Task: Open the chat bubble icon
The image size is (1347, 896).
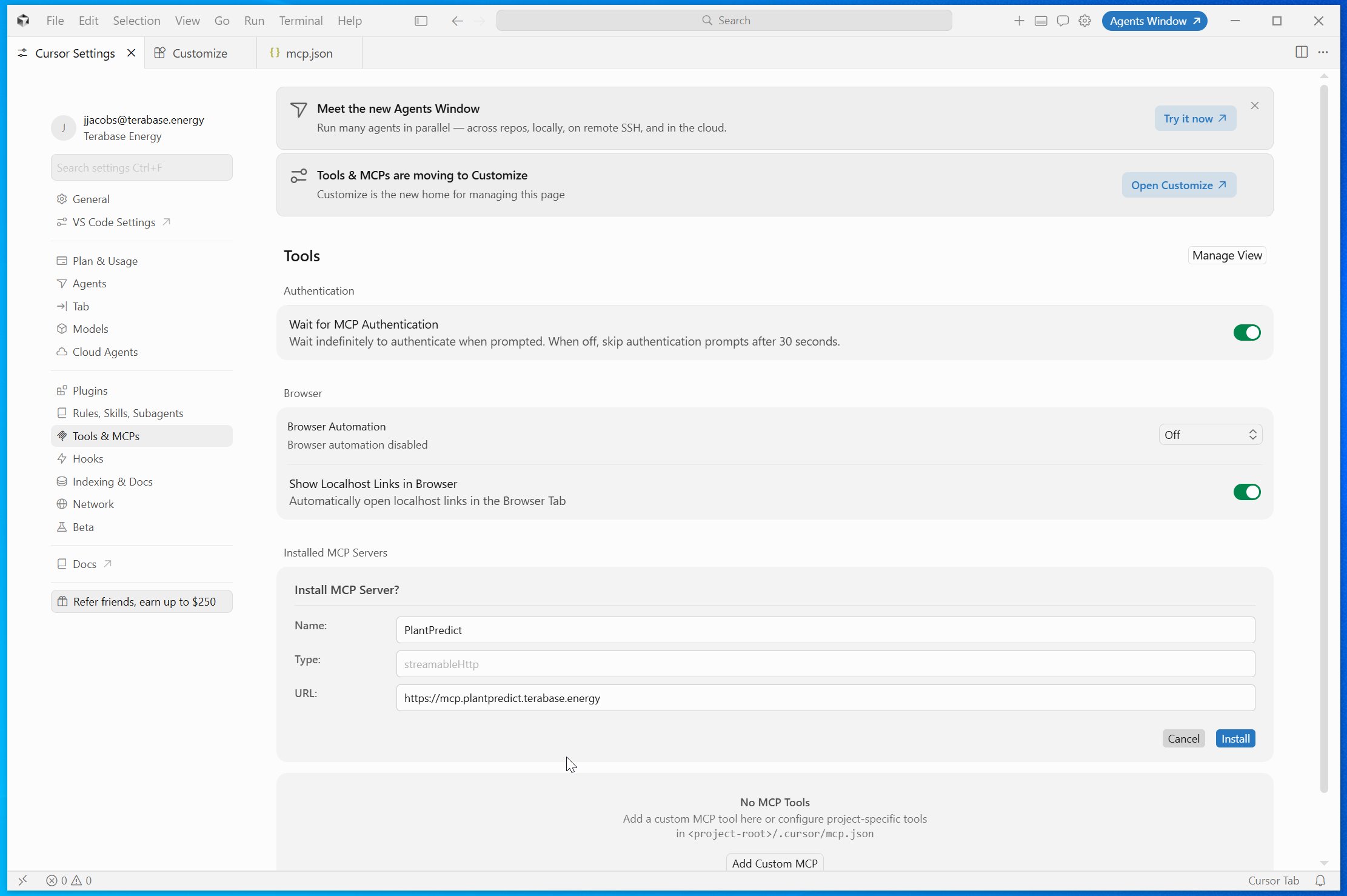Action: [1063, 21]
